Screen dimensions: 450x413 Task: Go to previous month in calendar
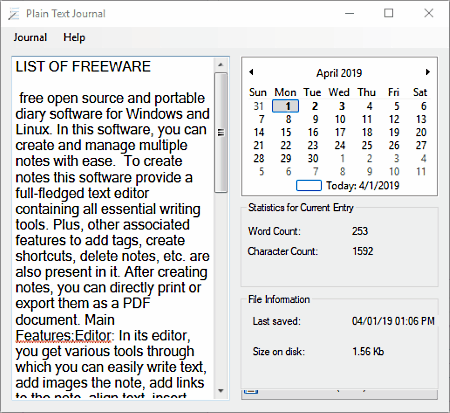[251, 72]
